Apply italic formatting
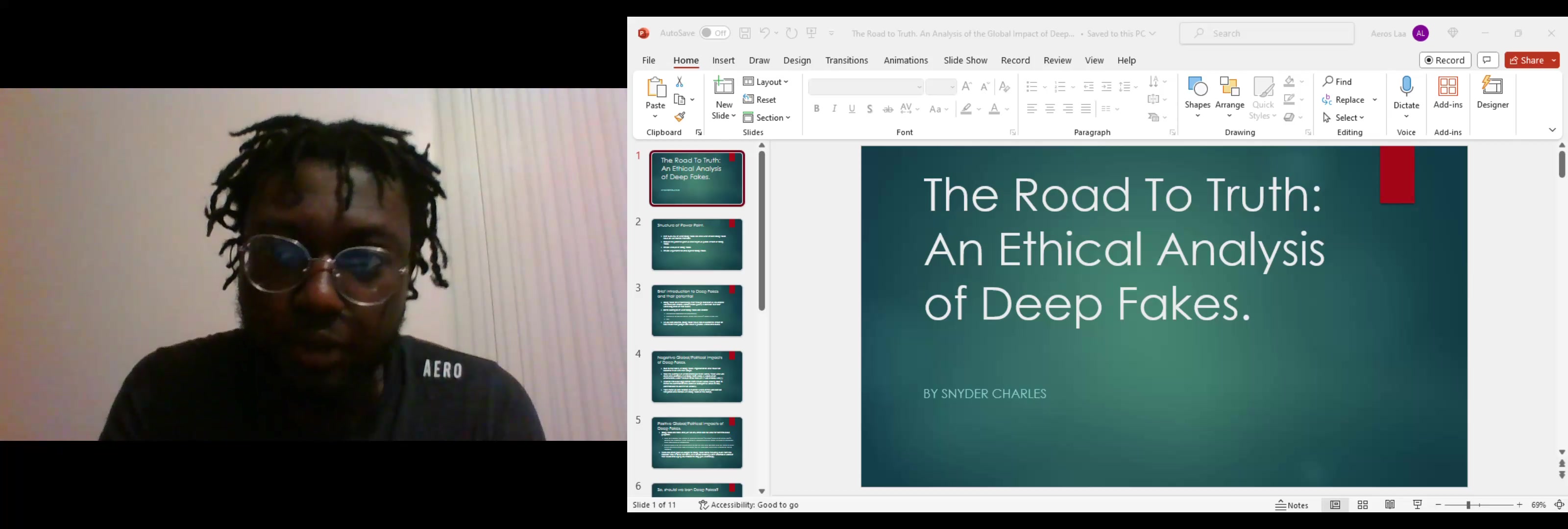Screen dimensions: 1568x529 [834, 109]
